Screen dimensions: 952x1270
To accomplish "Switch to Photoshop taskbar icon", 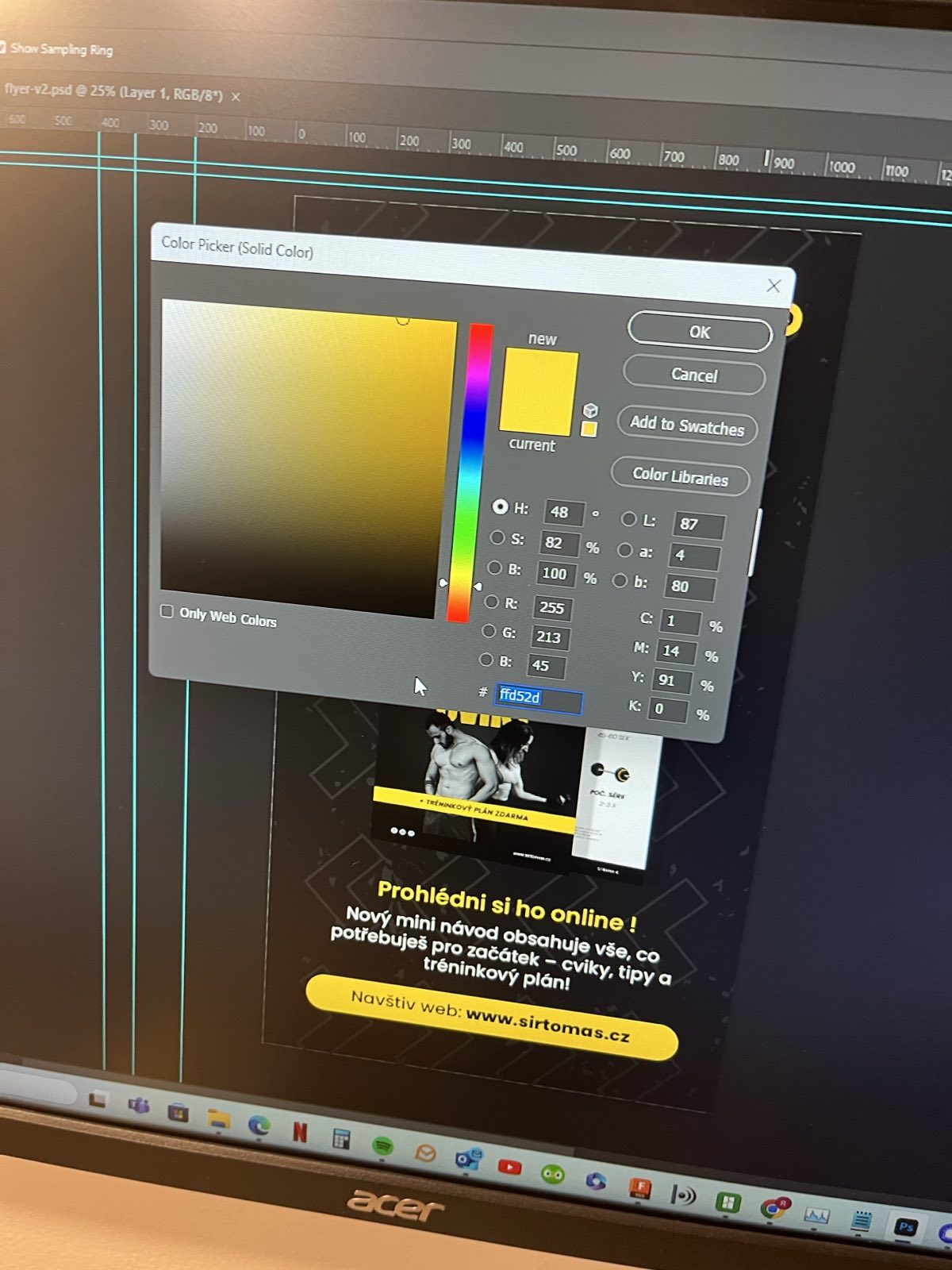I will coord(906,1228).
